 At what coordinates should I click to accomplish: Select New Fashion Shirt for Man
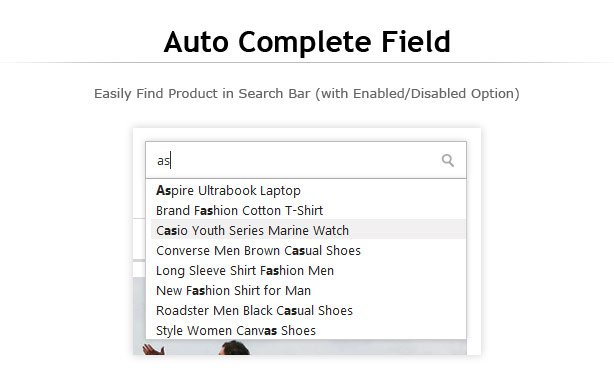308,290
